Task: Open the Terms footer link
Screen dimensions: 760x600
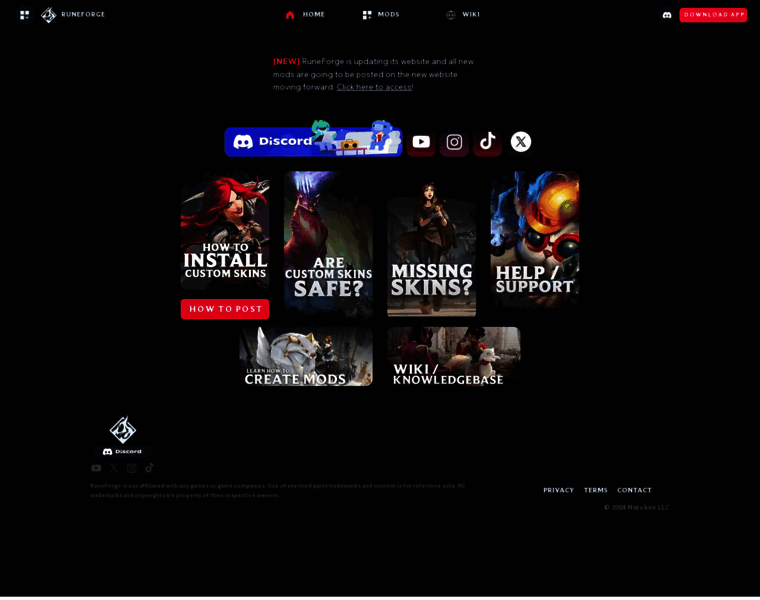Action: coord(596,490)
